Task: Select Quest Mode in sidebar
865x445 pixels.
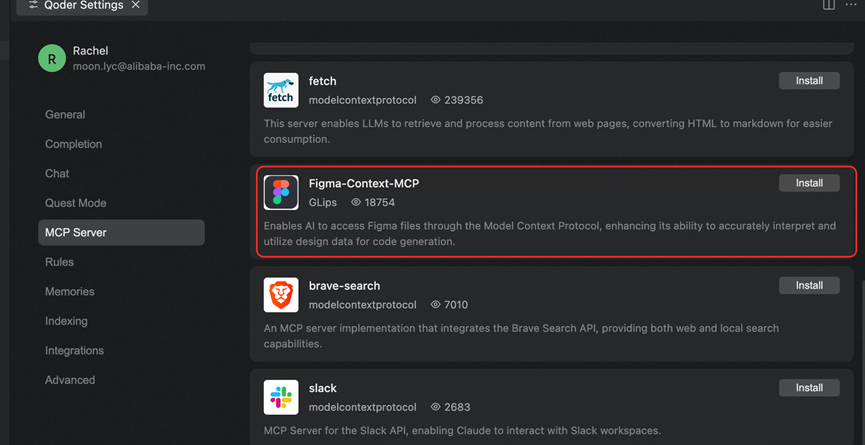Action: 76,203
